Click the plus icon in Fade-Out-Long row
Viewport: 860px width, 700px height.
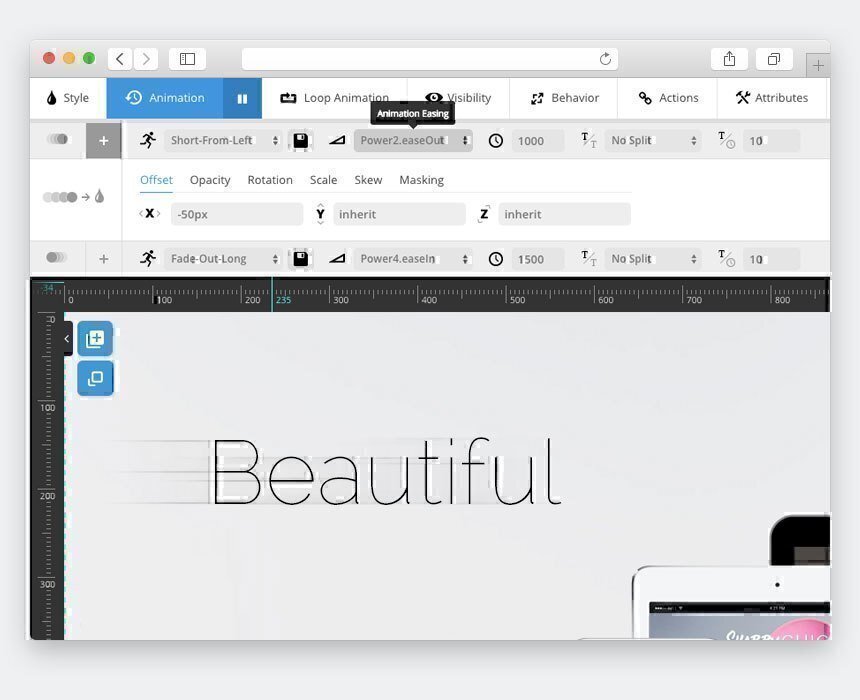coord(103,259)
